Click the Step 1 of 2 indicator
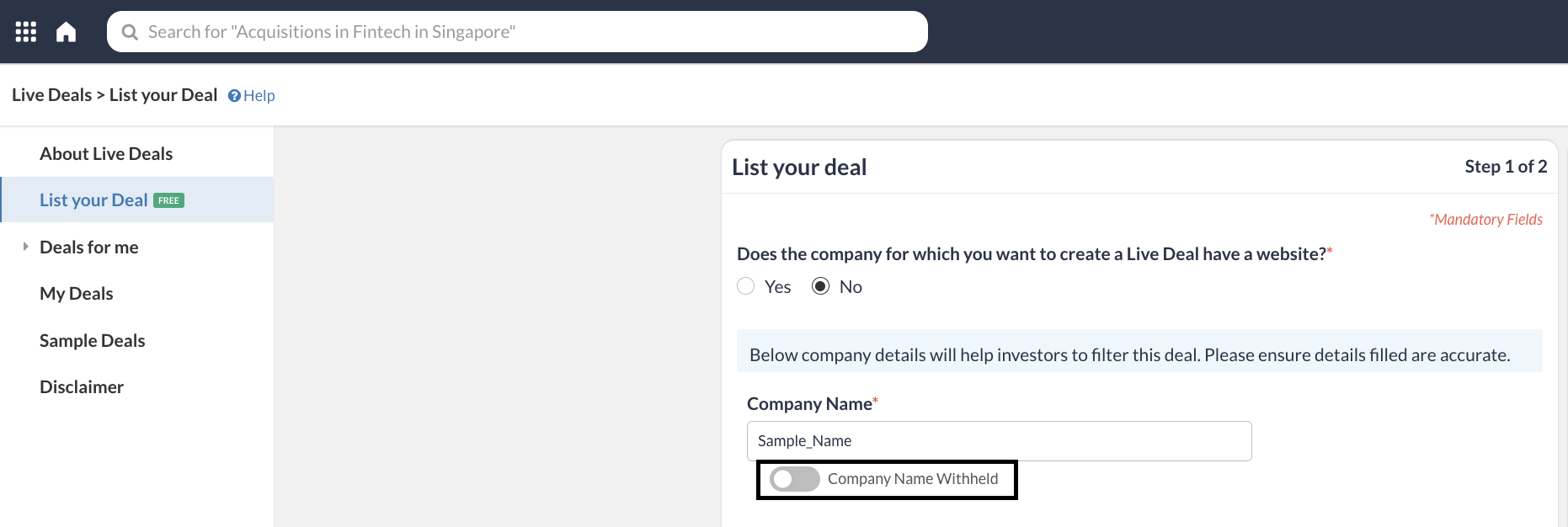Viewport: 1568px width, 527px height. [x=1506, y=167]
